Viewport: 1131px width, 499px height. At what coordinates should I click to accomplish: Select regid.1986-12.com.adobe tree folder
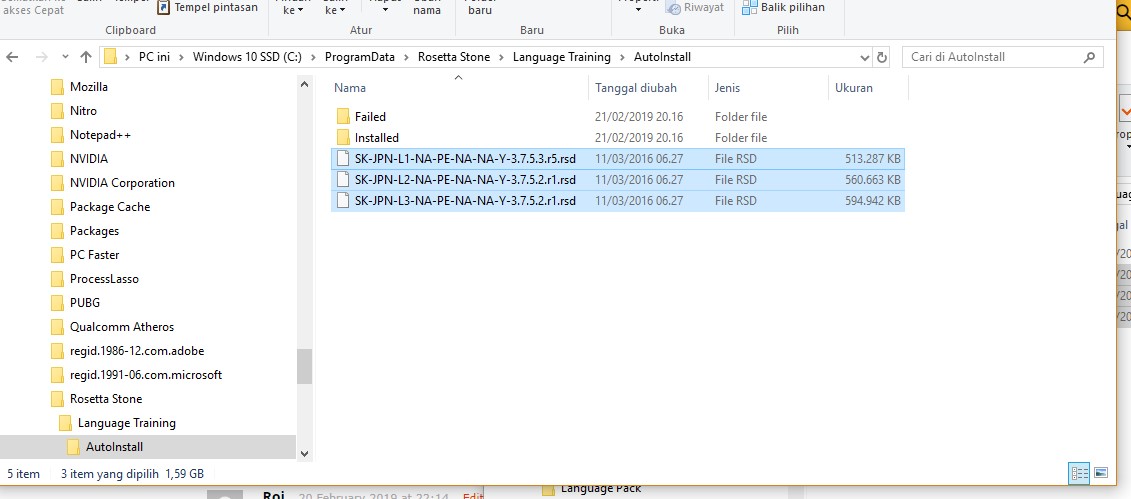pos(137,351)
